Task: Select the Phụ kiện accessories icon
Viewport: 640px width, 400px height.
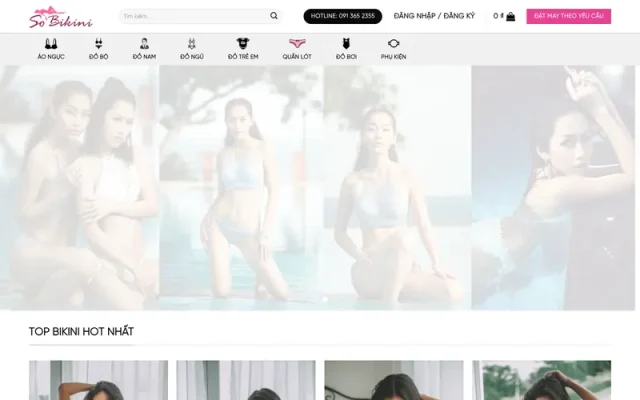Action: click(393, 43)
